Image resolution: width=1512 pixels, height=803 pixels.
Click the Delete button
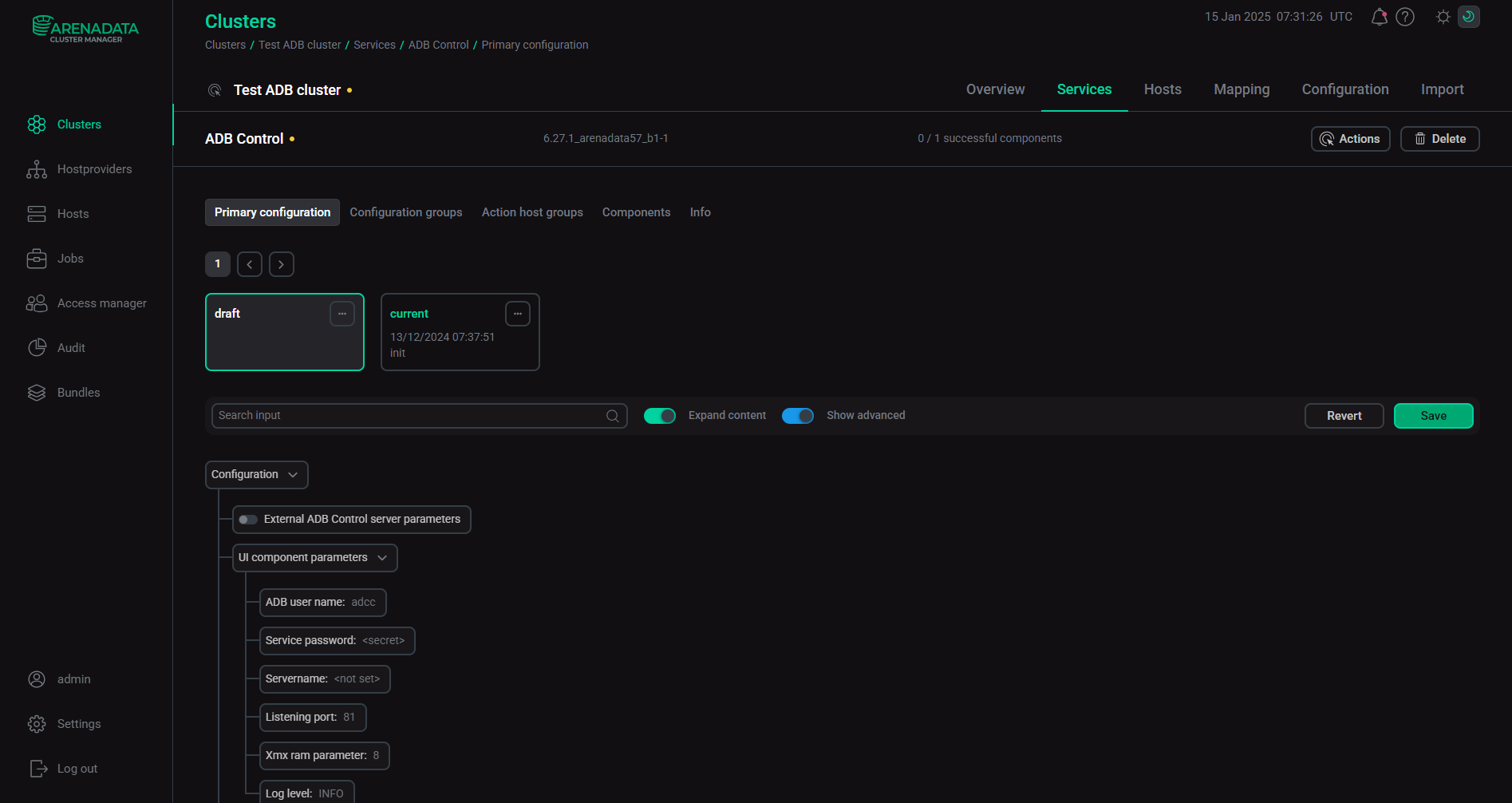pos(1439,139)
